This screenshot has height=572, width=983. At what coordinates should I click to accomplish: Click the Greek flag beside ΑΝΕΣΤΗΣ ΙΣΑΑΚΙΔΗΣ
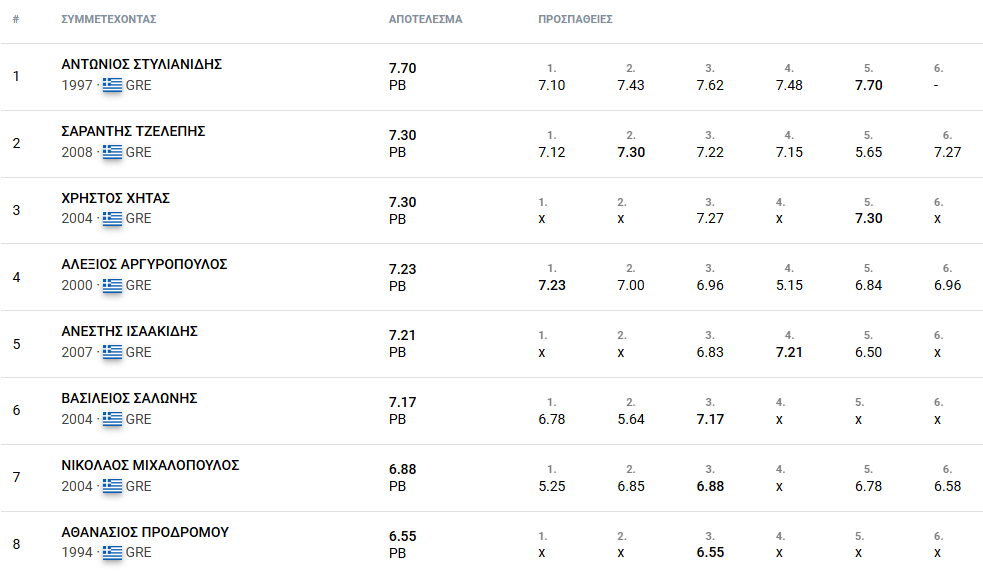[x=112, y=352]
